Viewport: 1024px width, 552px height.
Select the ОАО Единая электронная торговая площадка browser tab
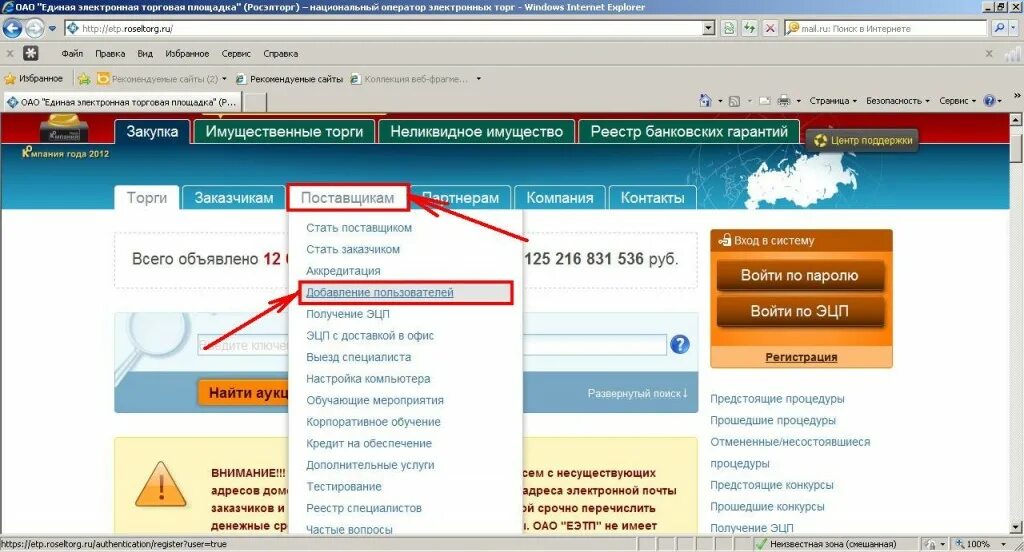(x=122, y=102)
